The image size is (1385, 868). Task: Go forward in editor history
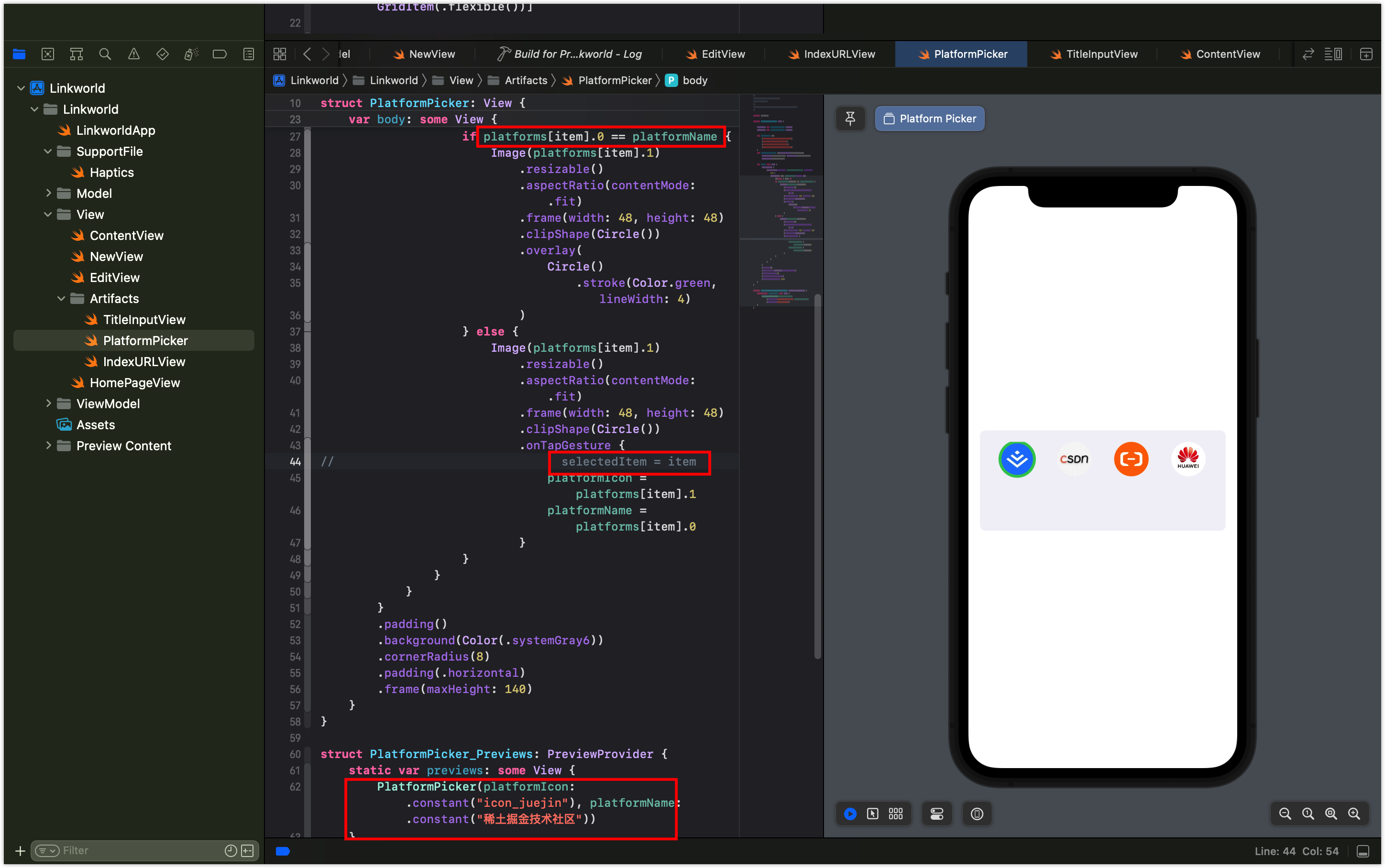(326, 54)
